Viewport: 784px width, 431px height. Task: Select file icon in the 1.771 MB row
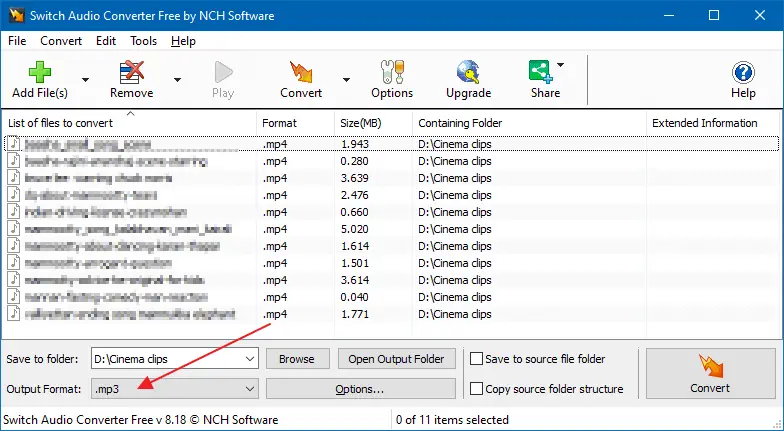14,314
